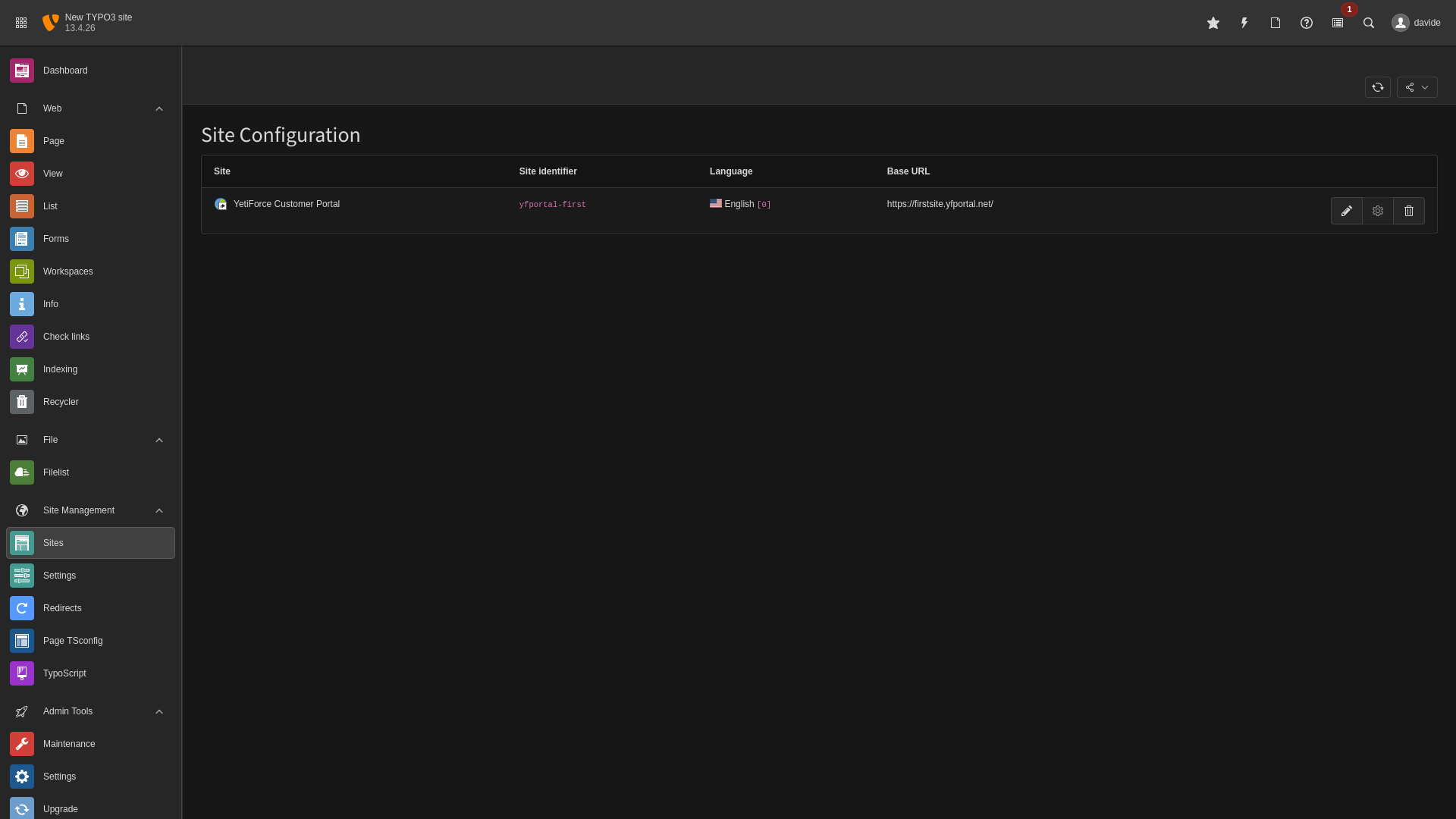
Task: Toggle the module menu grid icon
Action: [x=21, y=23]
